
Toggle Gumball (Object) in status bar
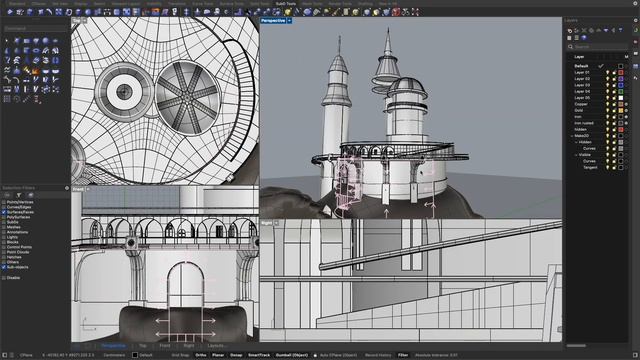click(x=291, y=355)
